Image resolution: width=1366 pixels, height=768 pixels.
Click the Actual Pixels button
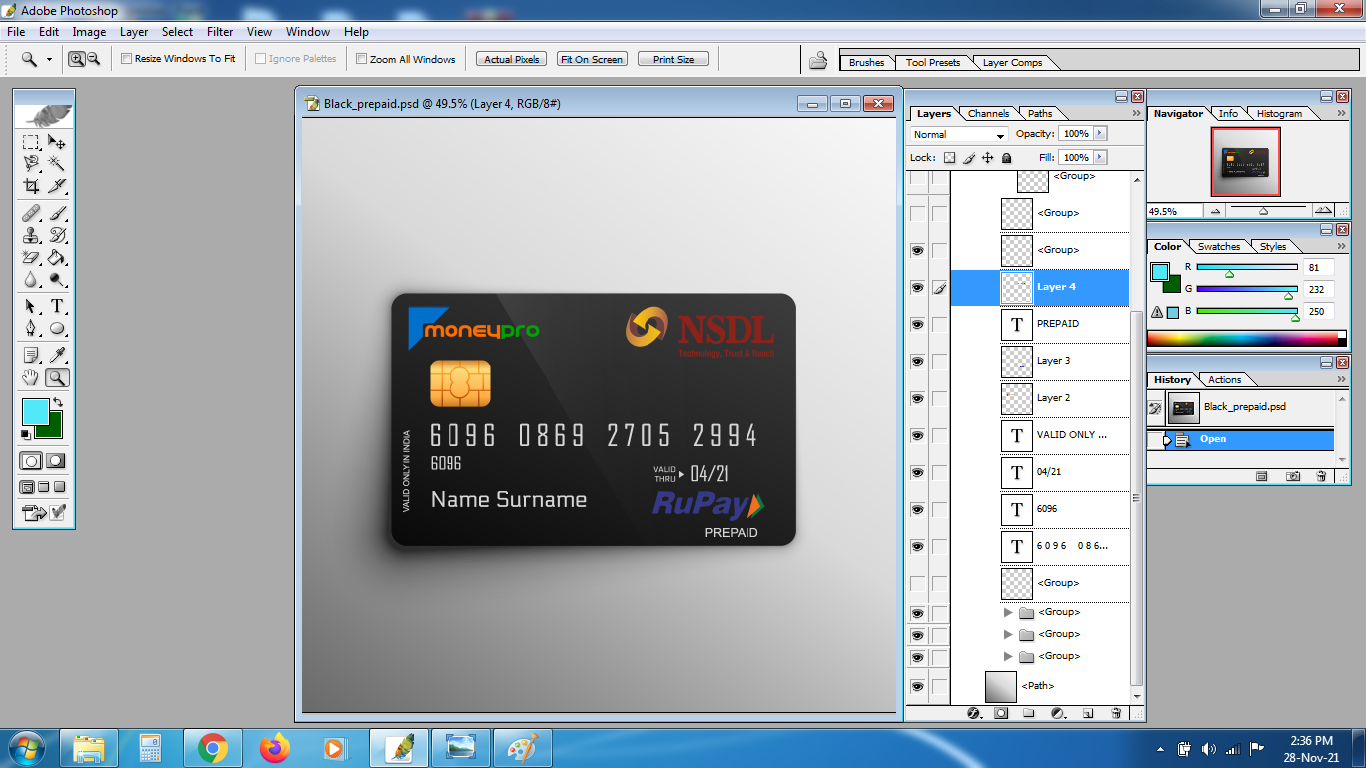click(x=512, y=60)
